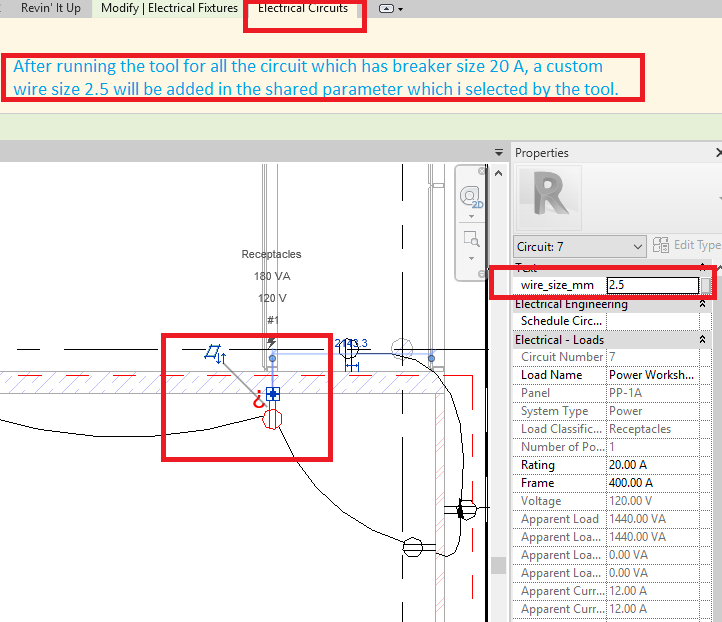Click the Revit family type thumbnail
The height and width of the screenshot is (622, 722).
click(548, 198)
